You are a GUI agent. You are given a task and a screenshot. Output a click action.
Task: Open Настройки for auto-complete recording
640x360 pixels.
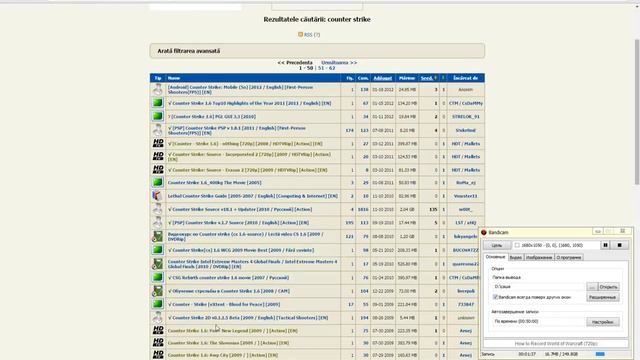[603, 322]
